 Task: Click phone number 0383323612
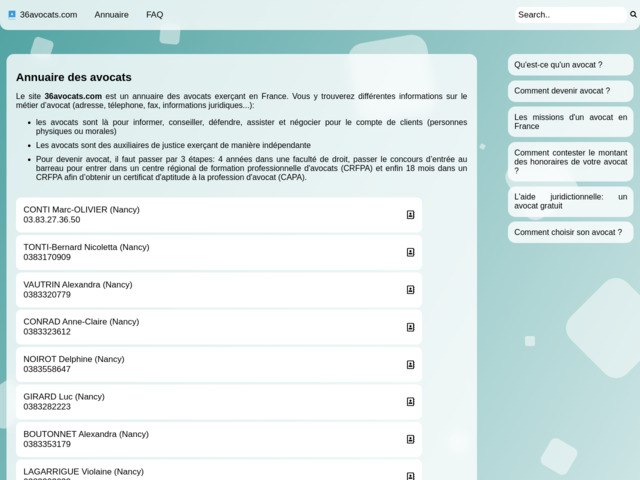pyautogui.click(x=47, y=332)
